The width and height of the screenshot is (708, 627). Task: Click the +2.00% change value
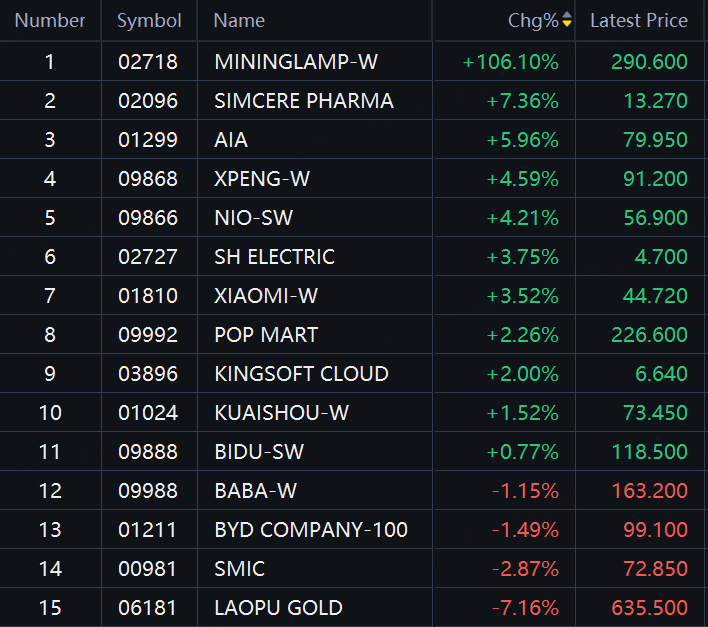tap(522, 374)
